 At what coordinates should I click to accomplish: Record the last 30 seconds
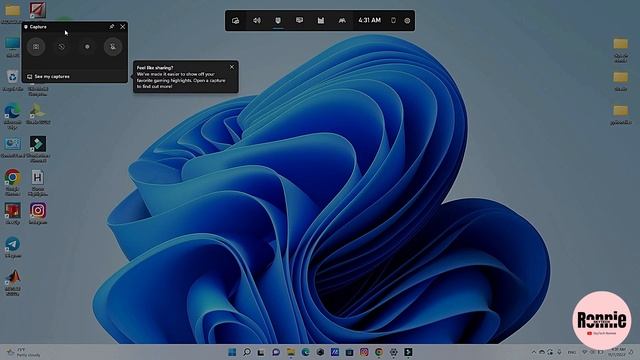[62, 47]
